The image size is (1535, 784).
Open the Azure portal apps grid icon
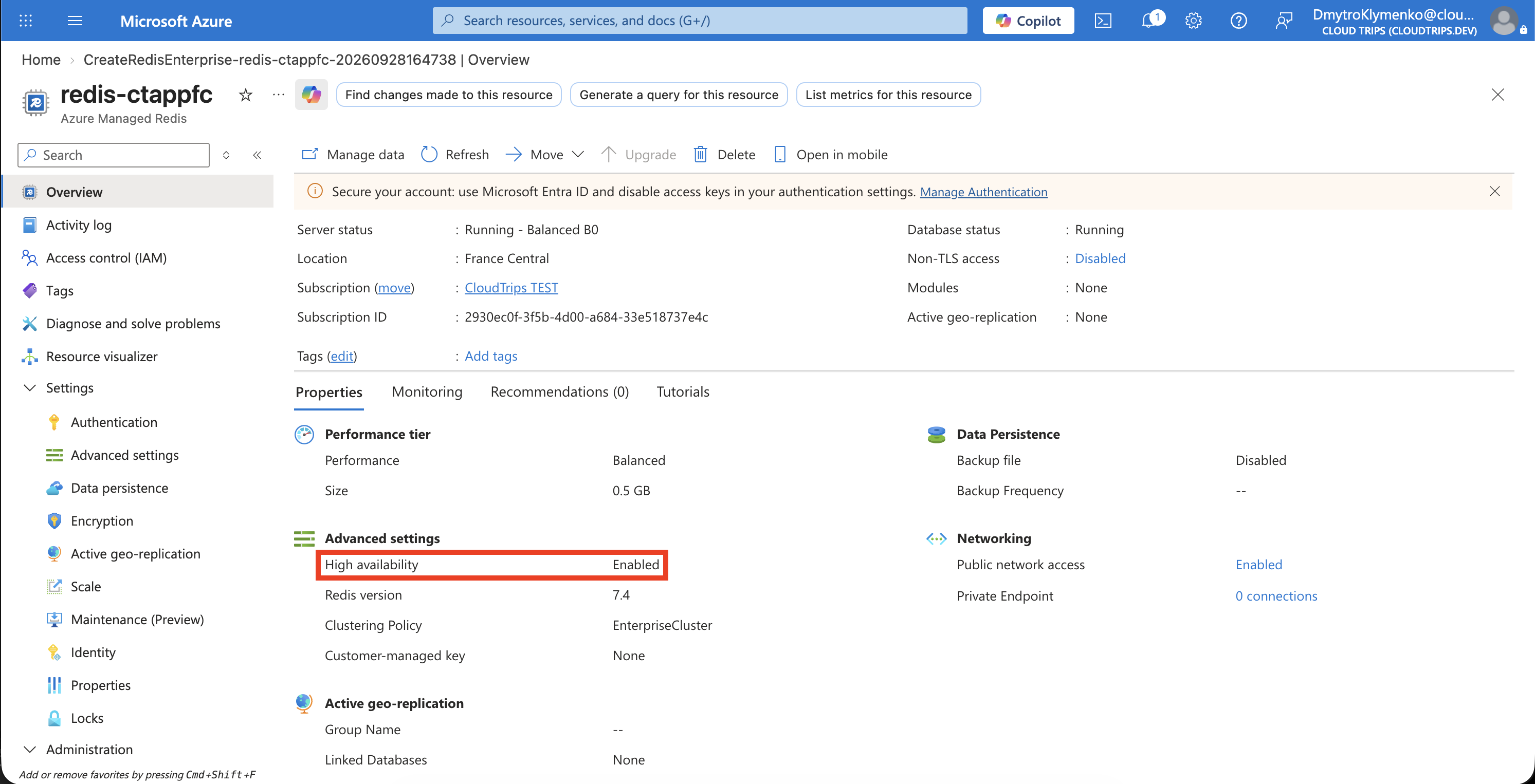(26, 21)
